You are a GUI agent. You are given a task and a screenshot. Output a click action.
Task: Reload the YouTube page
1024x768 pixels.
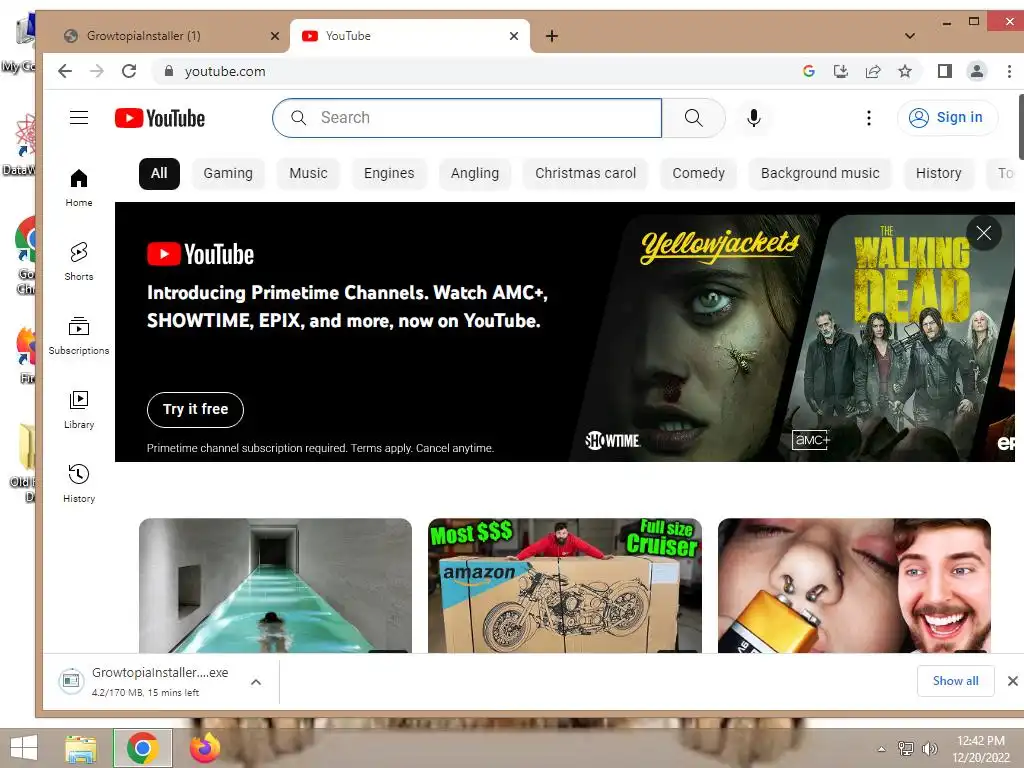tap(129, 71)
